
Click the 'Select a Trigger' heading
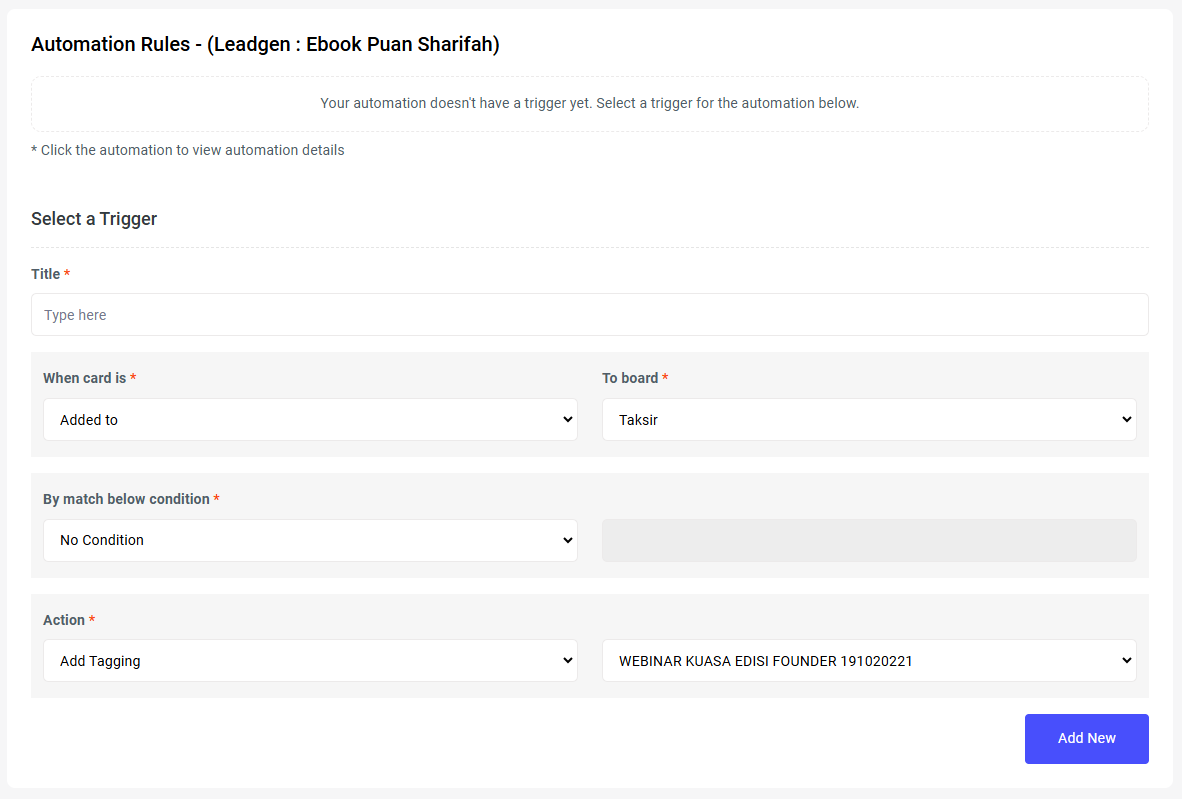[94, 219]
